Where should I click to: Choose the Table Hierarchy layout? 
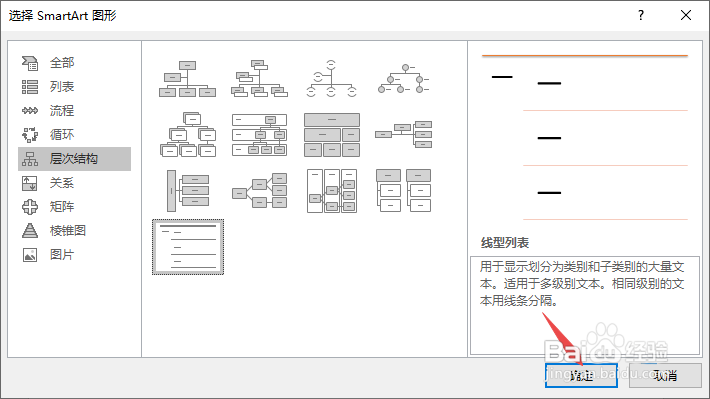click(332, 135)
